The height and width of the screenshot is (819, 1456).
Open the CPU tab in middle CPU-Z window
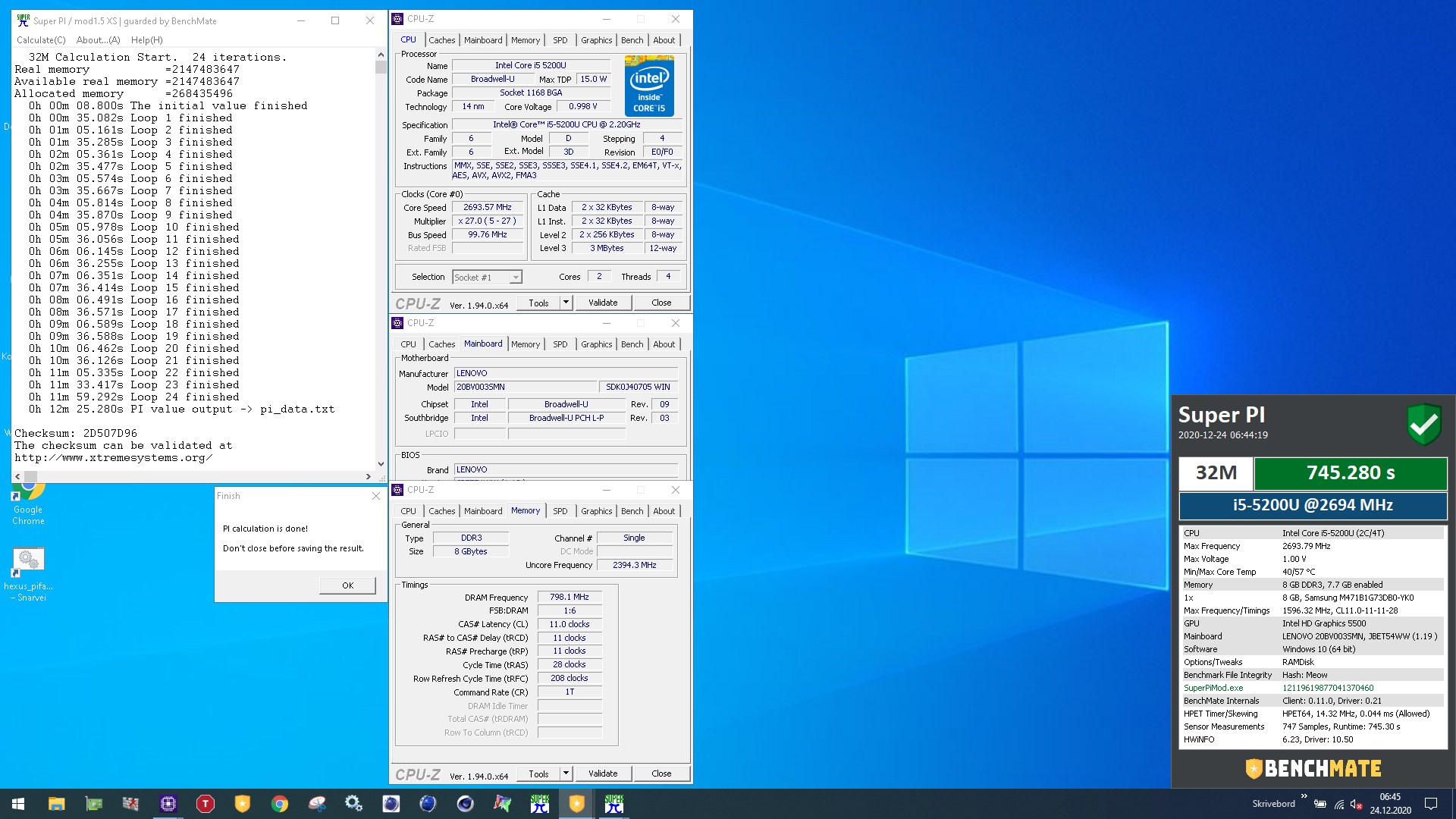[x=408, y=344]
